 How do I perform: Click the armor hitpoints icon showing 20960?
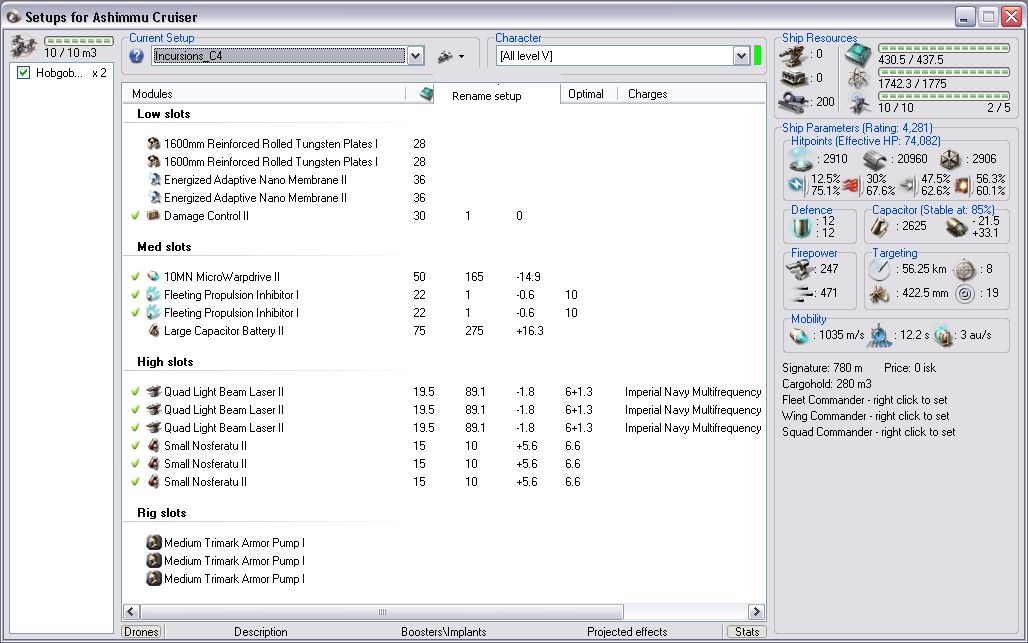tap(875, 159)
